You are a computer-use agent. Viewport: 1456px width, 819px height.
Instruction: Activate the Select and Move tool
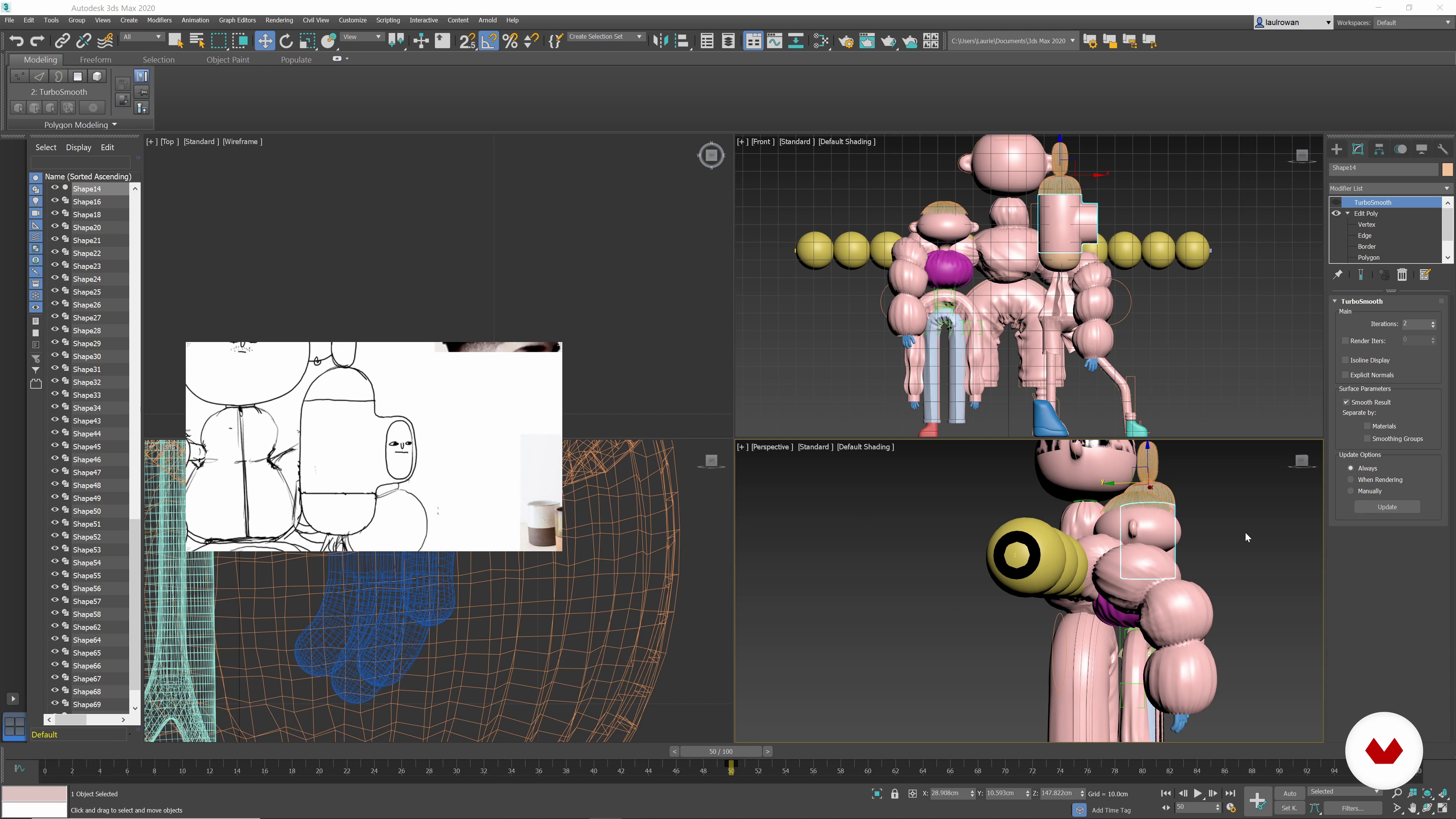(265, 41)
